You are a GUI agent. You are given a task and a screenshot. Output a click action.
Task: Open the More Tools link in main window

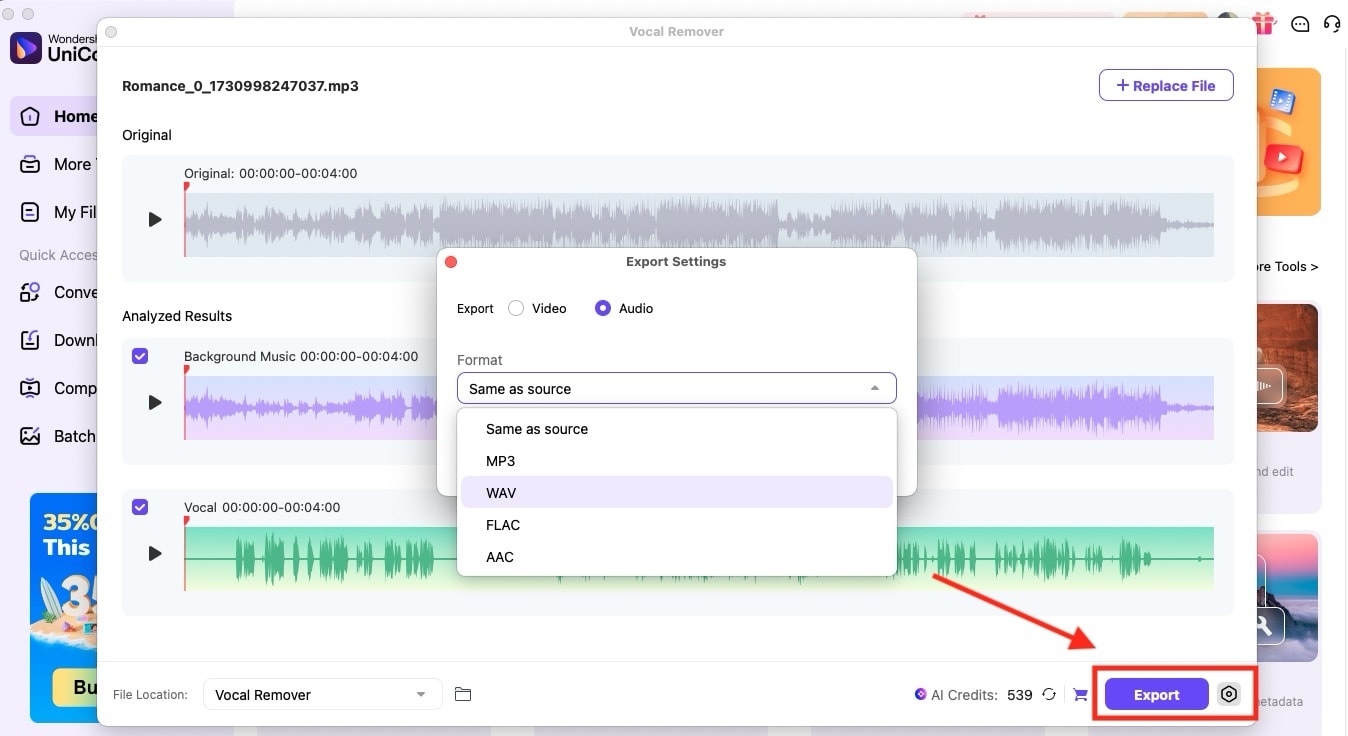(x=1288, y=267)
